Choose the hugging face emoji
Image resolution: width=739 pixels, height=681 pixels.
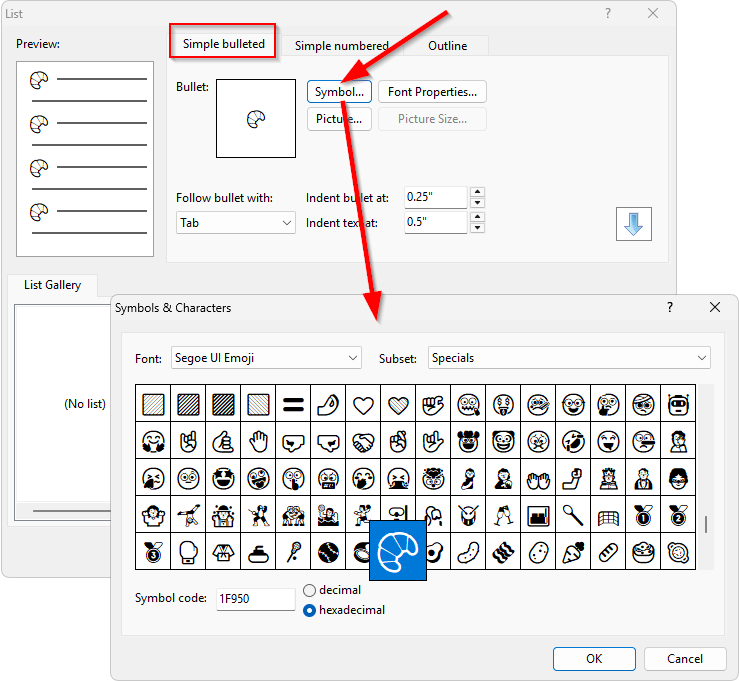pyautogui.click(x=153, y=441)
